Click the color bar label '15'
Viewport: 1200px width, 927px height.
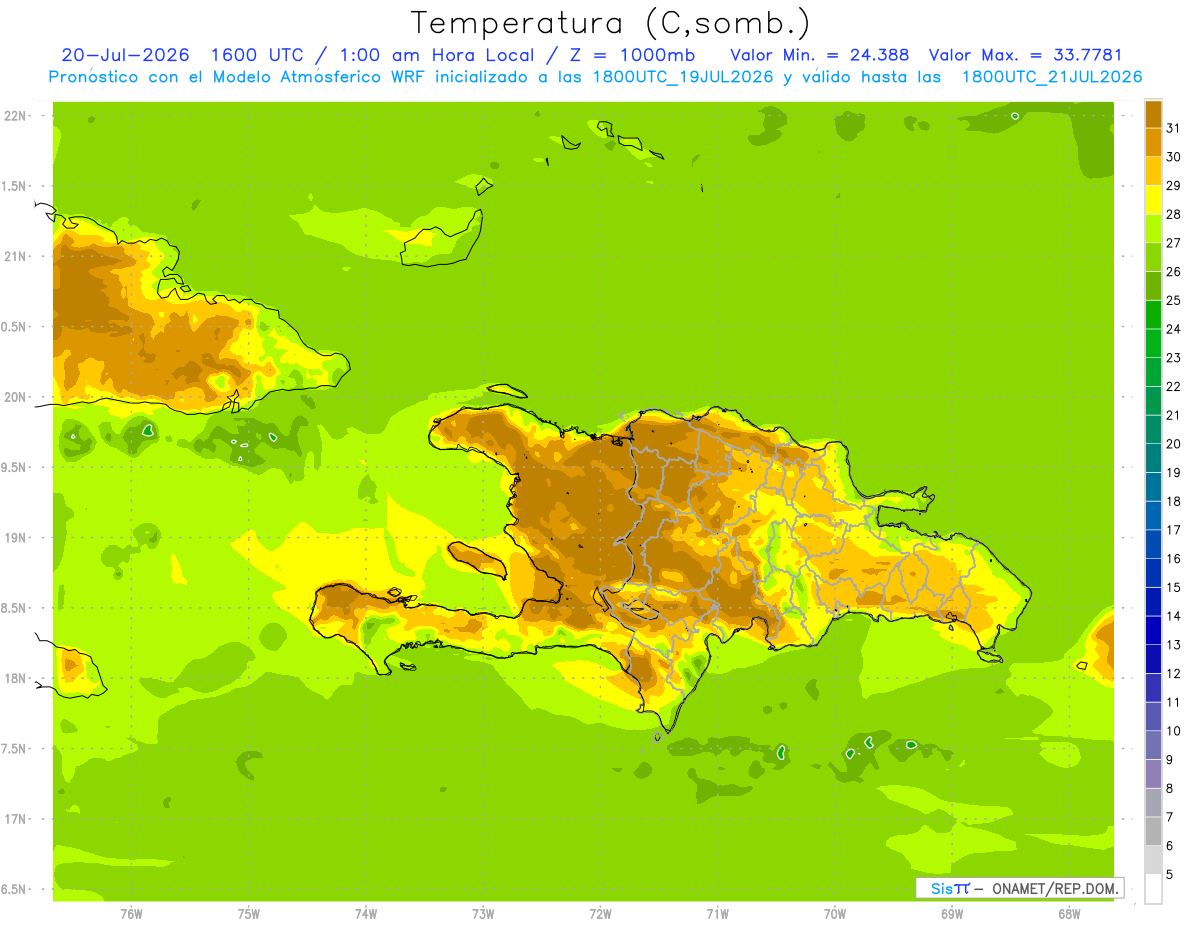[x=1174, y=587]
